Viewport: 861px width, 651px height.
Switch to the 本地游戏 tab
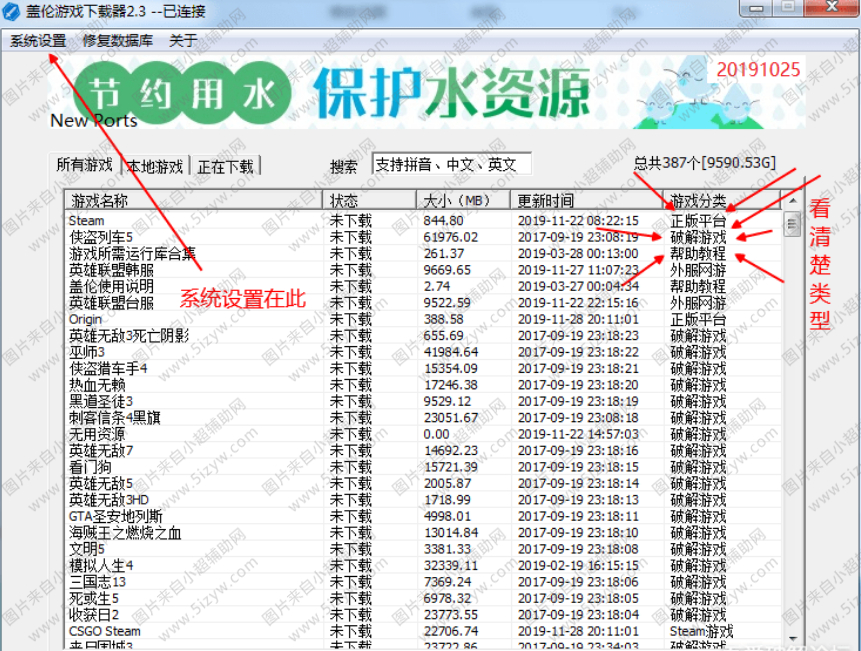pos(155,166)
